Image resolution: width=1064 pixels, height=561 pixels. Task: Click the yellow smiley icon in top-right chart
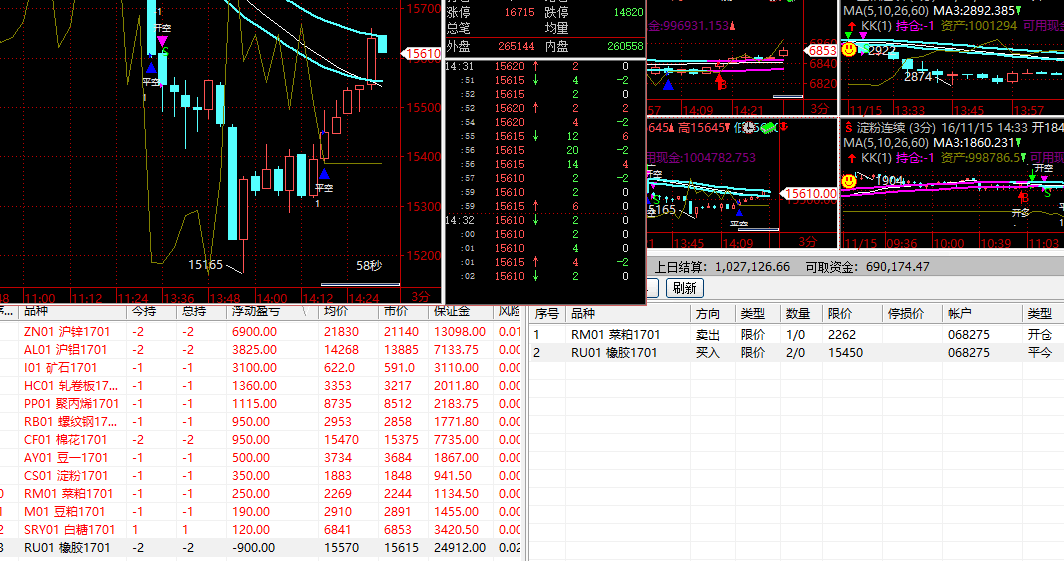pos(849,48)
